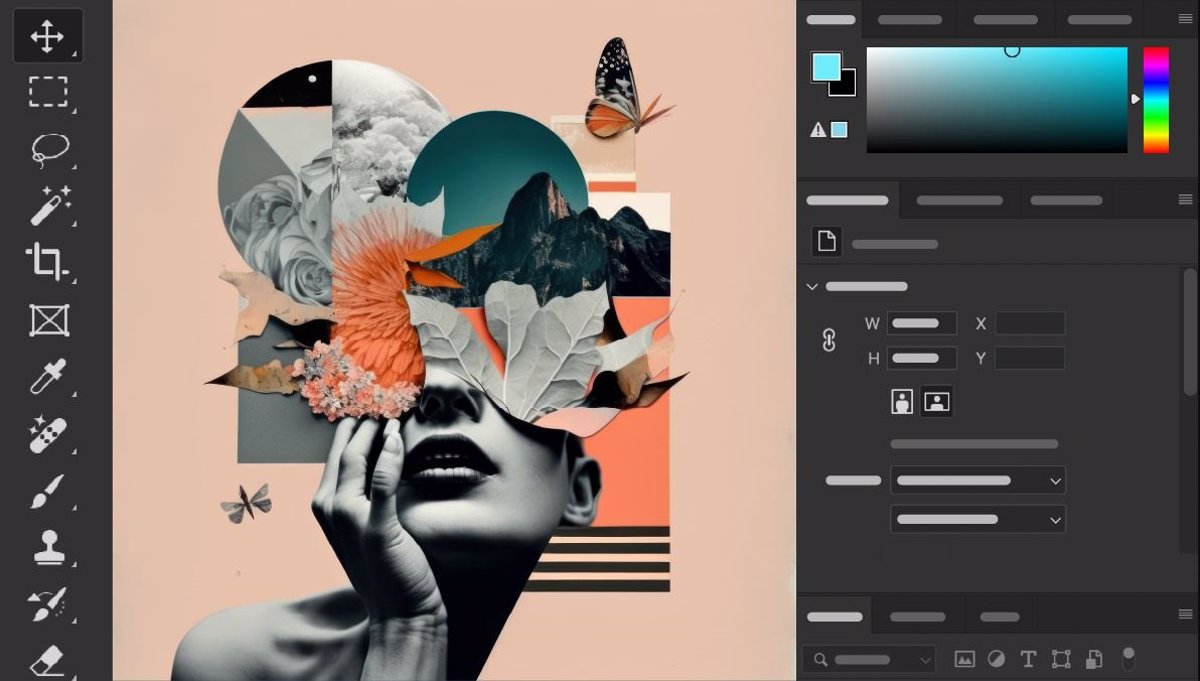Set canvas to landscape orientation
Screen dimensions: 1200x681
936,402
